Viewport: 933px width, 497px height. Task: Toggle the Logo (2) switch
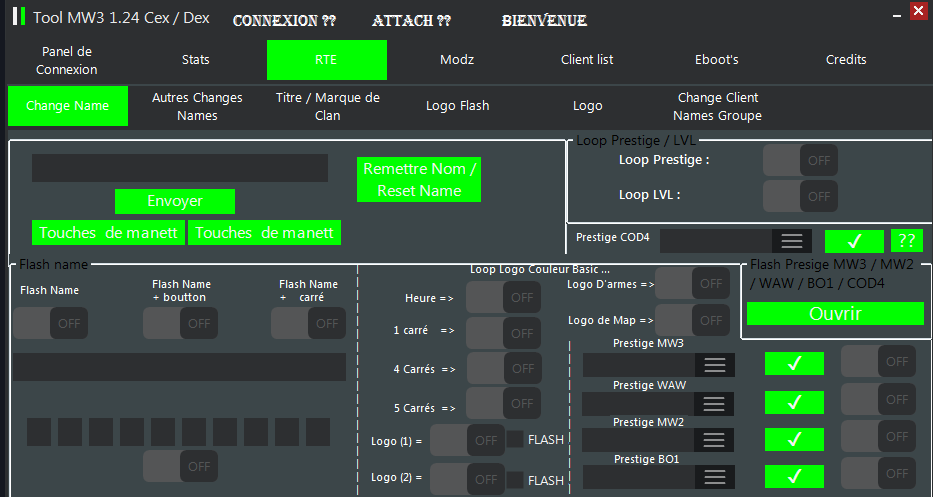(x=467, y=479)
